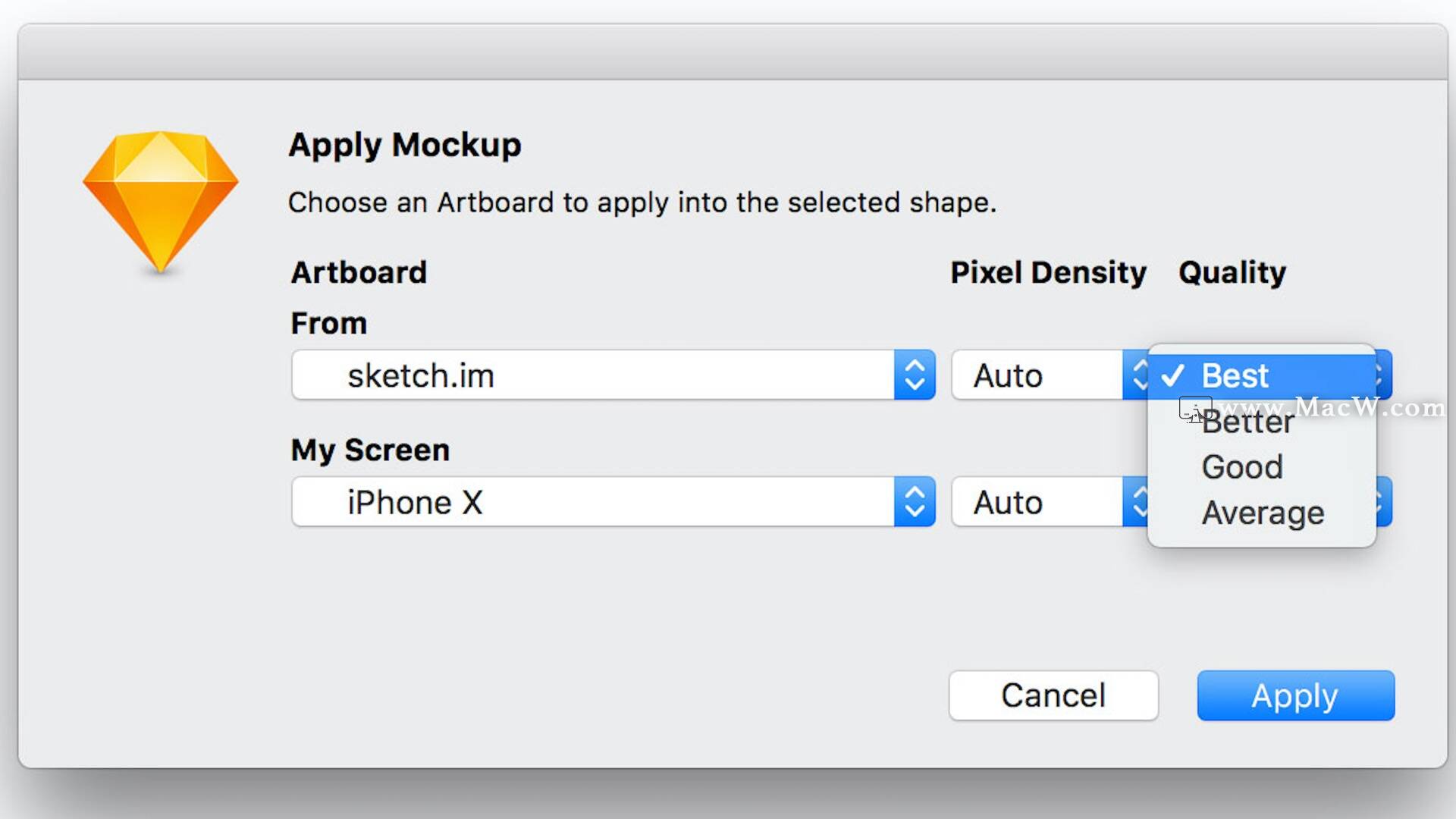Open My Screen Auto pixel density dropdown
This screenshot has height=819, width=1456.
tap(1036, 502)
